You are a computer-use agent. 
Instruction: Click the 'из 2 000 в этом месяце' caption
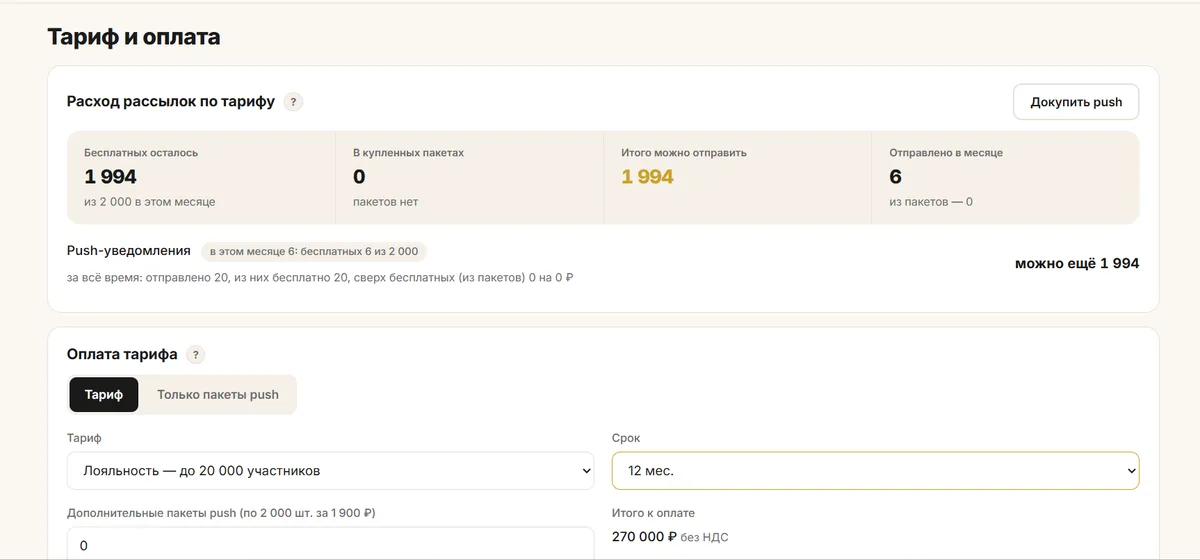click(149, 202)
